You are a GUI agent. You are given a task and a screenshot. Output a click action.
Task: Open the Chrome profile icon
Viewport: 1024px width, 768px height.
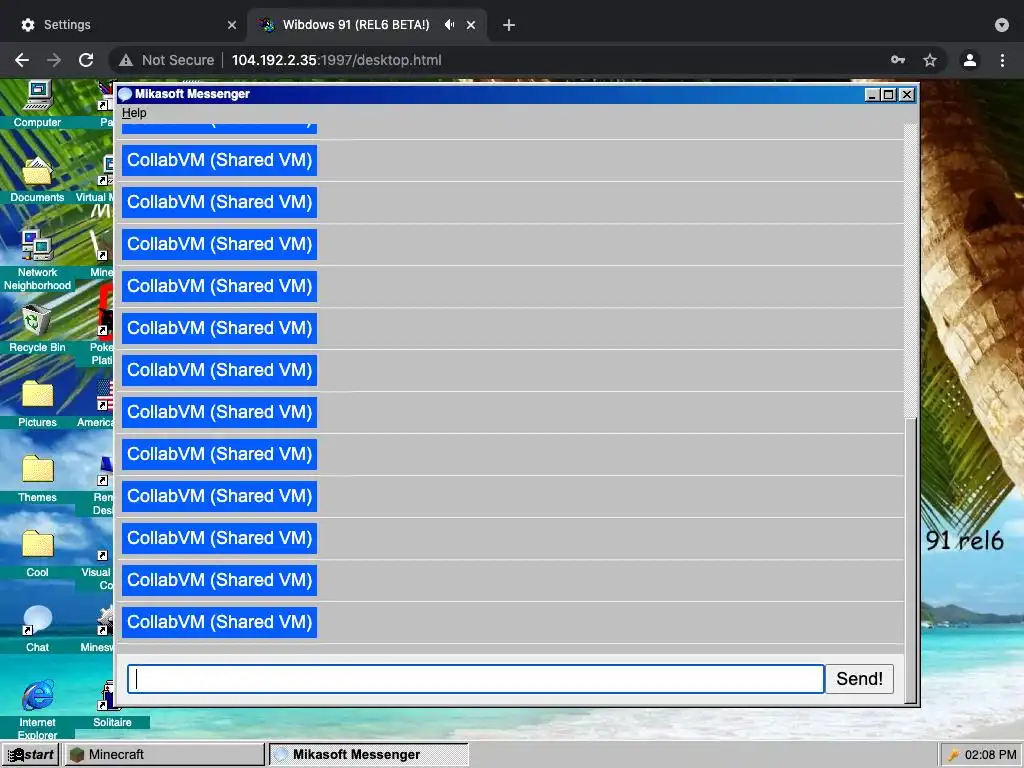coord(970,60)
